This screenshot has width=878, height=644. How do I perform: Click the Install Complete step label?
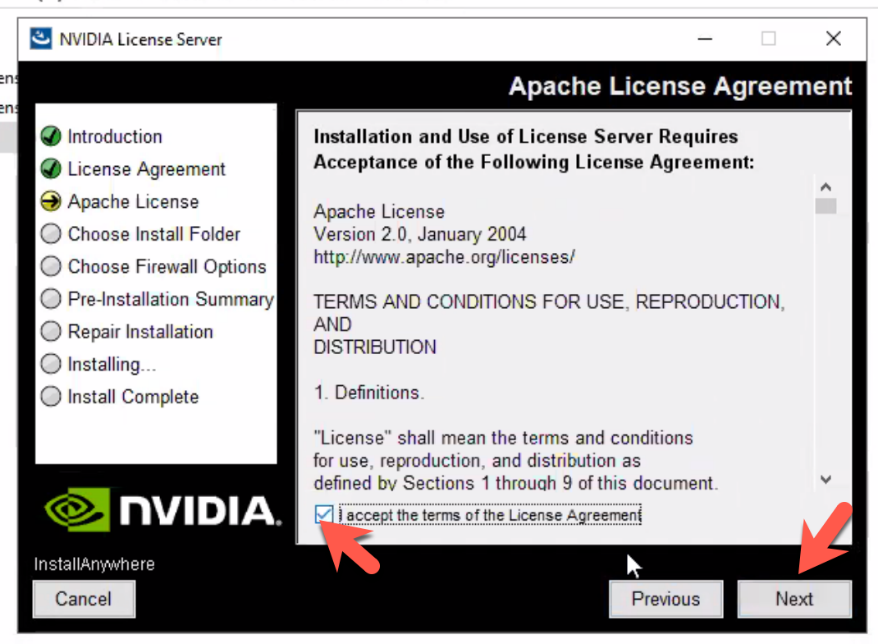pyautogui.click(x=133, y=397)
